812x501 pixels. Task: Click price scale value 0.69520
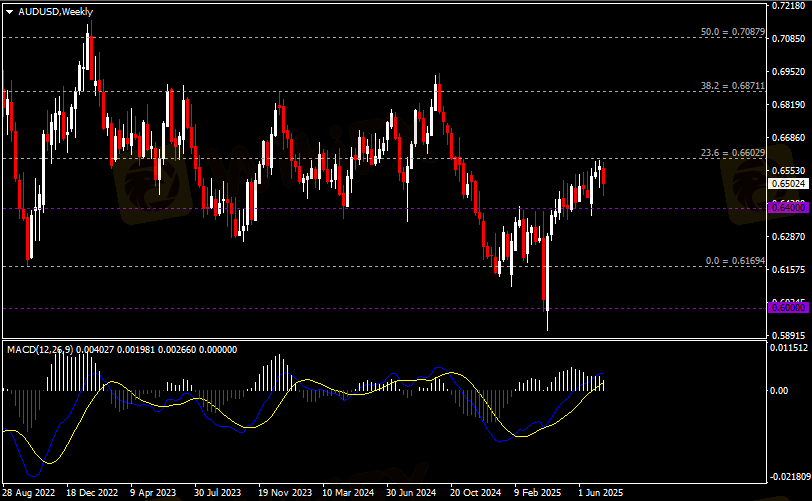(x=789, y=71)
